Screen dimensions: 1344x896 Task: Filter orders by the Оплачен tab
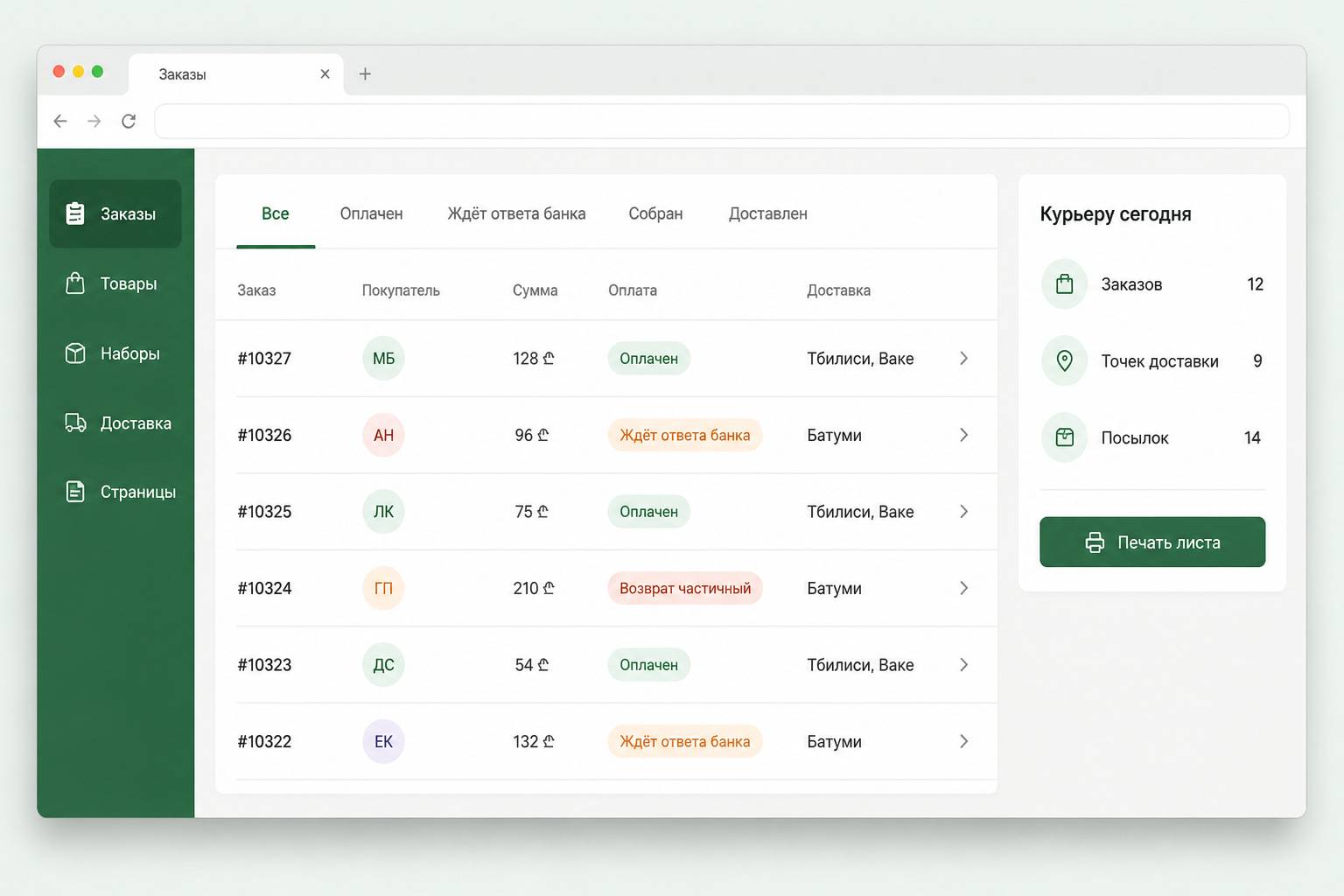(371, 213)
